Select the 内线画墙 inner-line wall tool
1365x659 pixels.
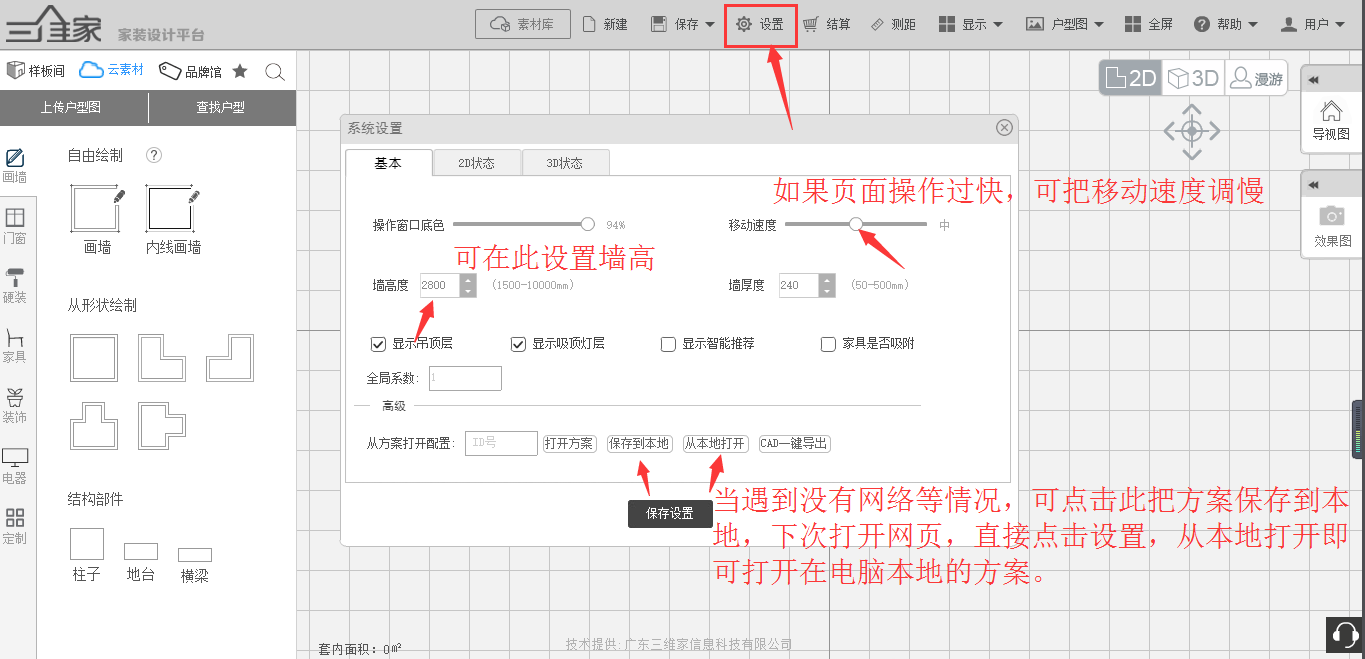tap(171, 210)
